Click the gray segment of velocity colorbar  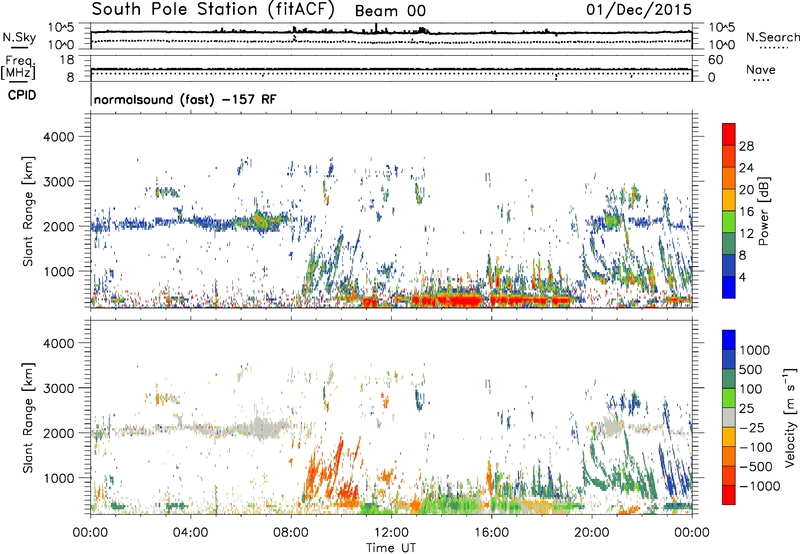point(729,417)
